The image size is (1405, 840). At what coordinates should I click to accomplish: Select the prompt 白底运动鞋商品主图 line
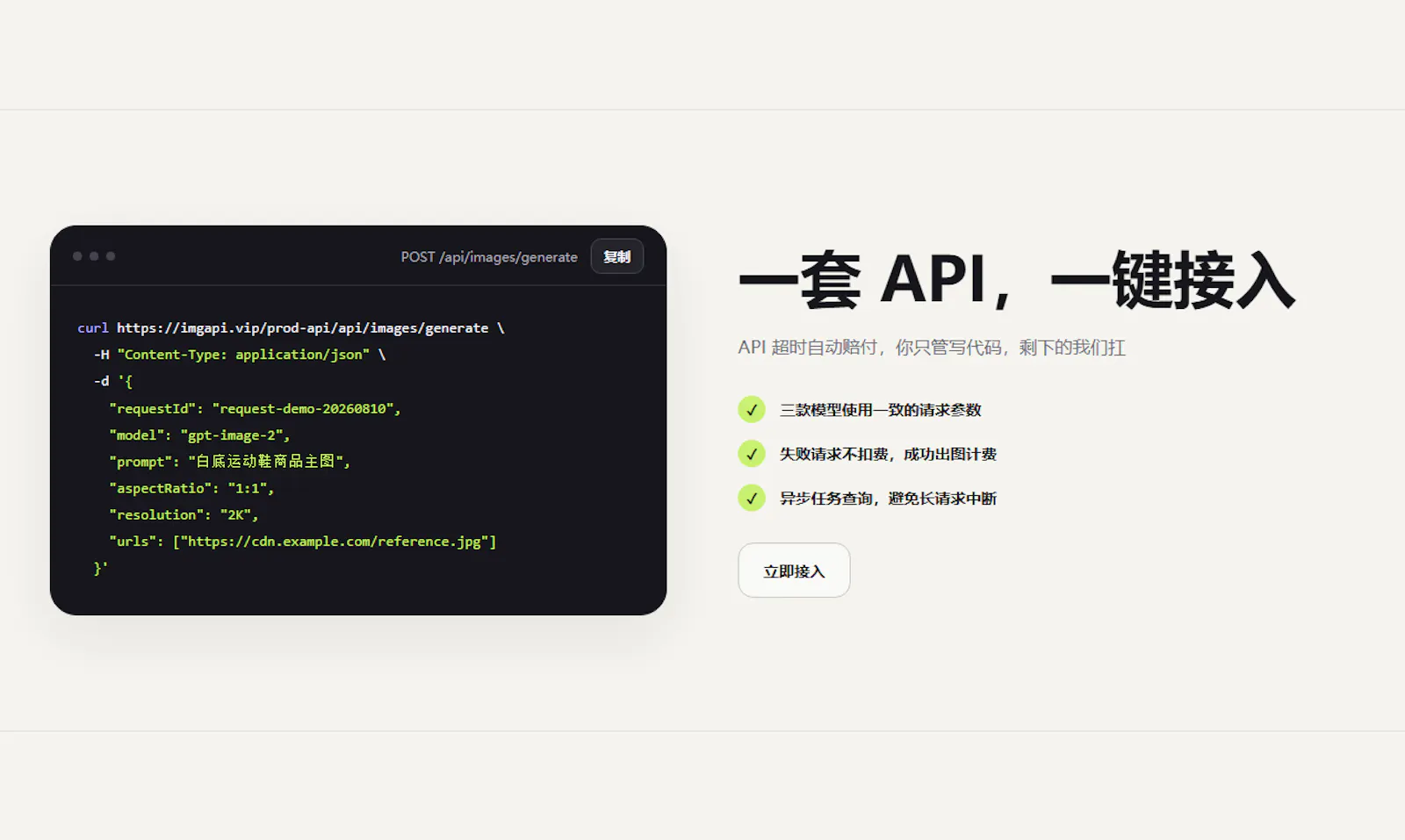coord(230,462)
